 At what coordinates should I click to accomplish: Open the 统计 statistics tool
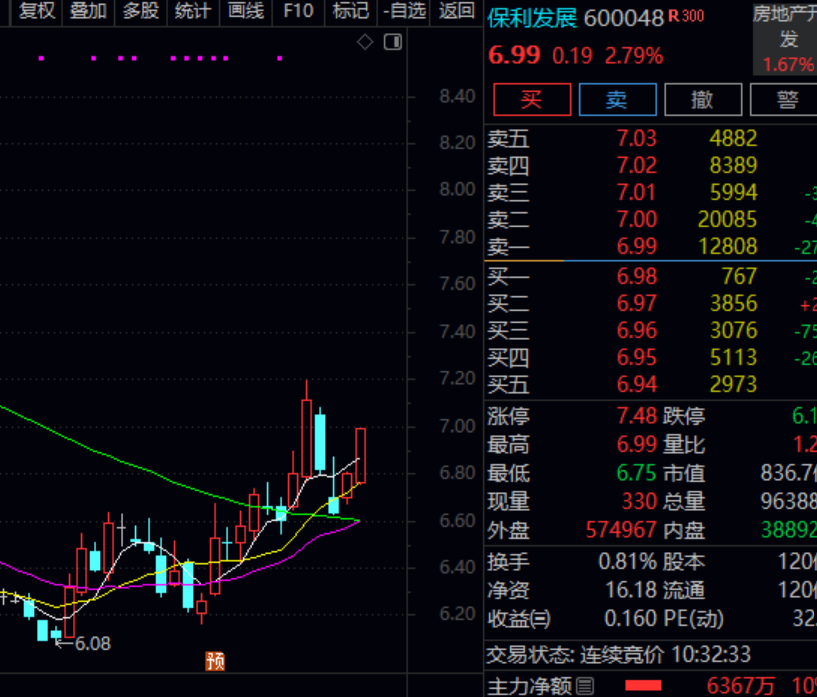click(193, 11)
